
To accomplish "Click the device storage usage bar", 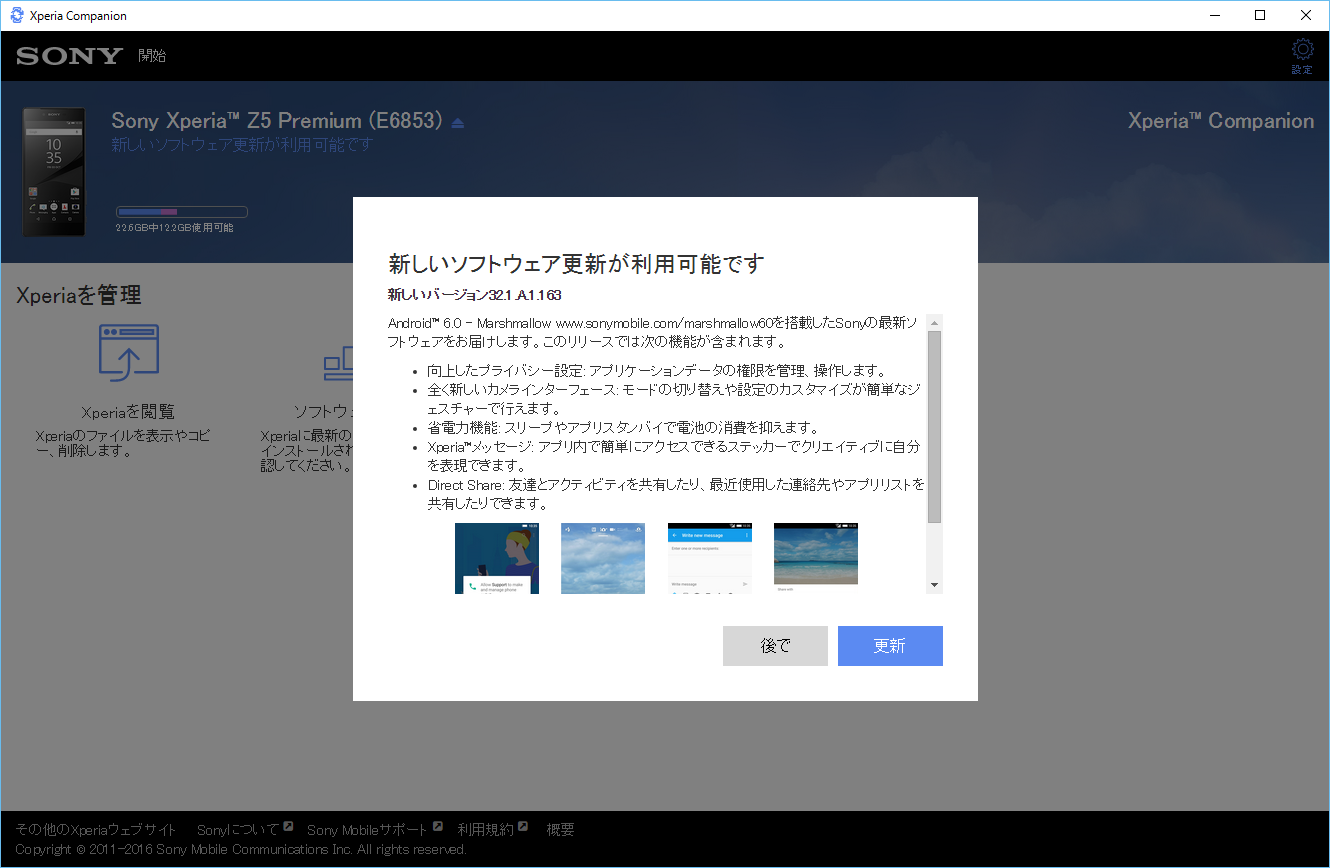I will pyautogui.click(x=182, y=212).
